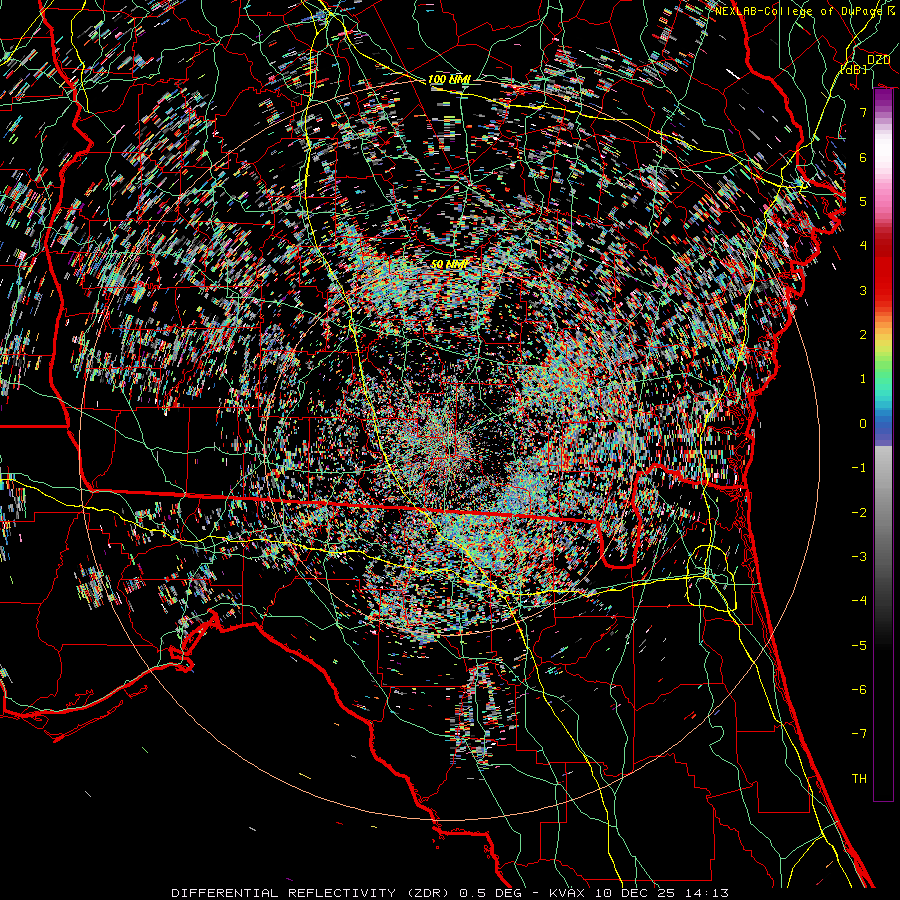Click the "7" value on the color scale
This screenshot has height=900, width=900.
[x=863, y=112]
